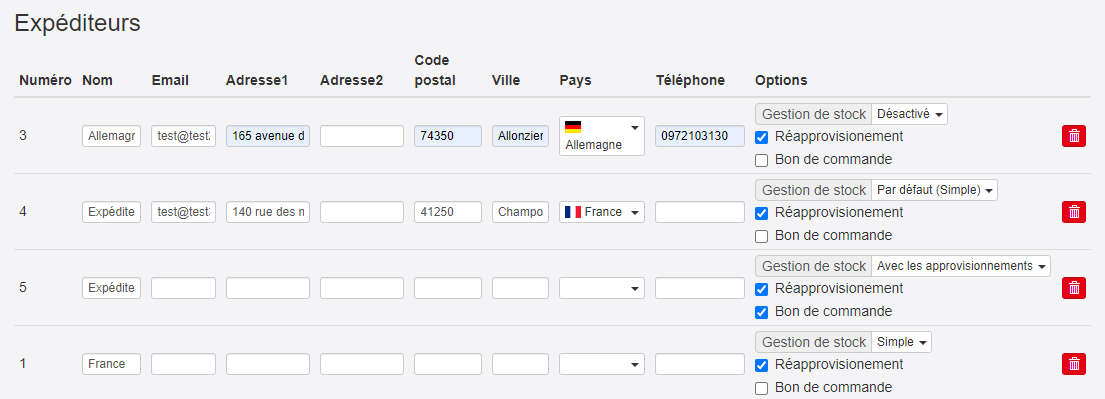Click the postal code field showing 41250
The width and height of the screenshot is (1105, 399).
coord(447,211)
